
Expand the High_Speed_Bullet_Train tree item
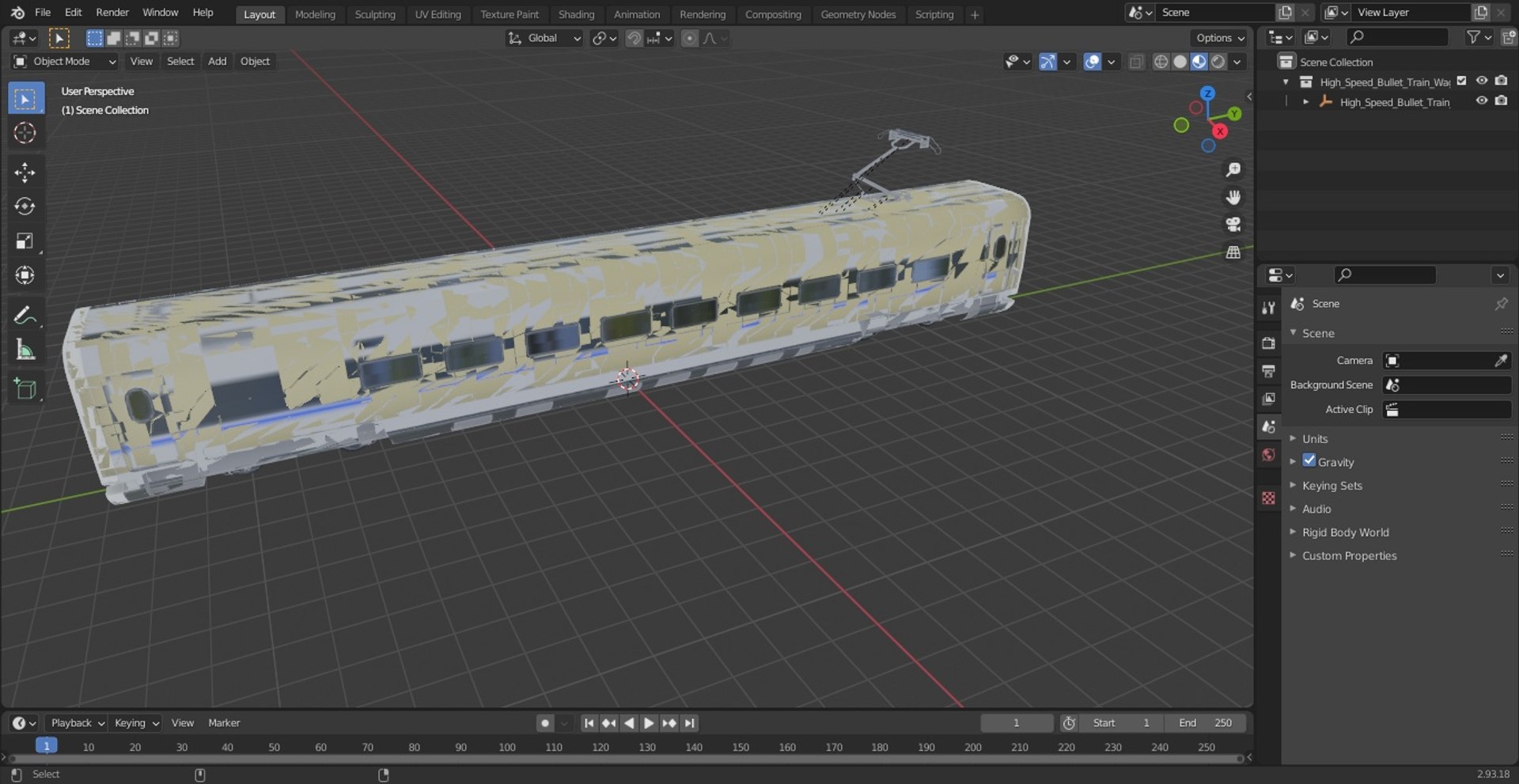(1305, 102)
